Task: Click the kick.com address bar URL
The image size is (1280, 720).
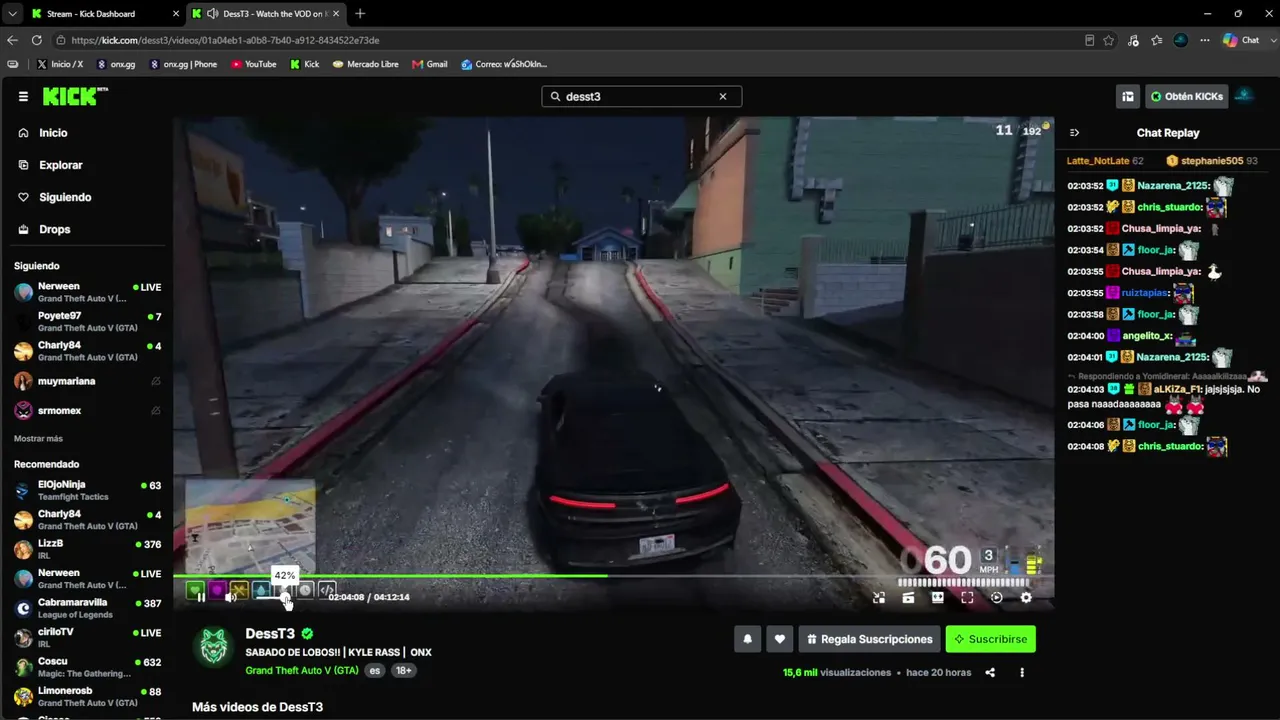Action: click(x=225, y=40)
